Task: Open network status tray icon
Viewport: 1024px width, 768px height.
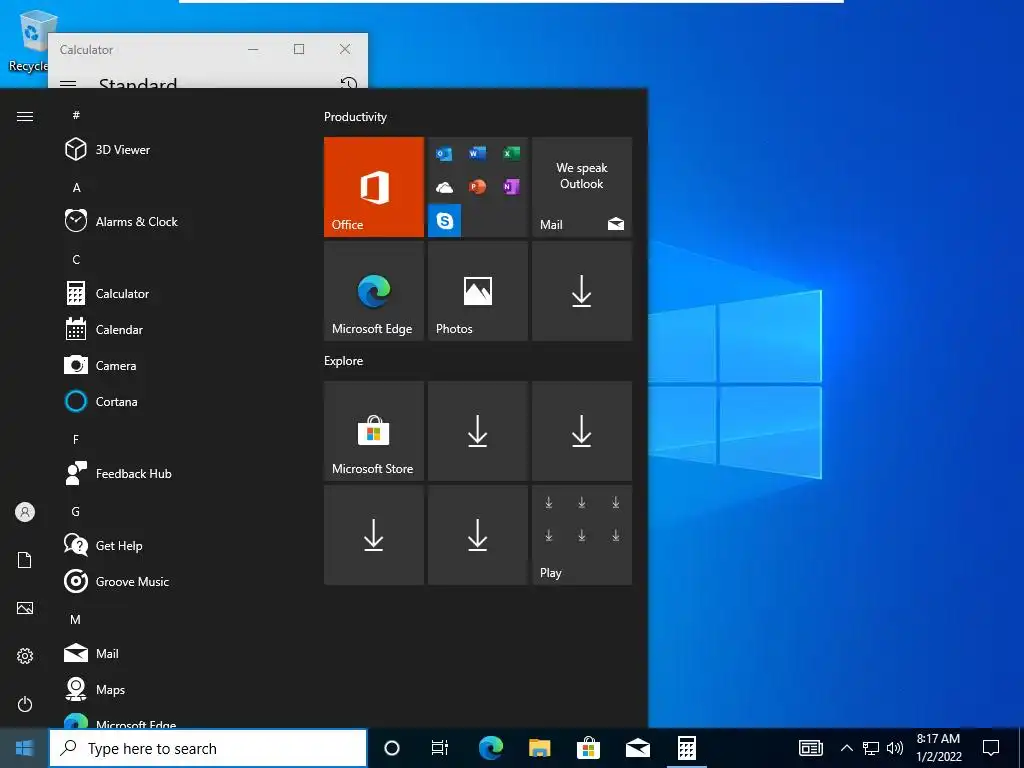Action: 871,748
